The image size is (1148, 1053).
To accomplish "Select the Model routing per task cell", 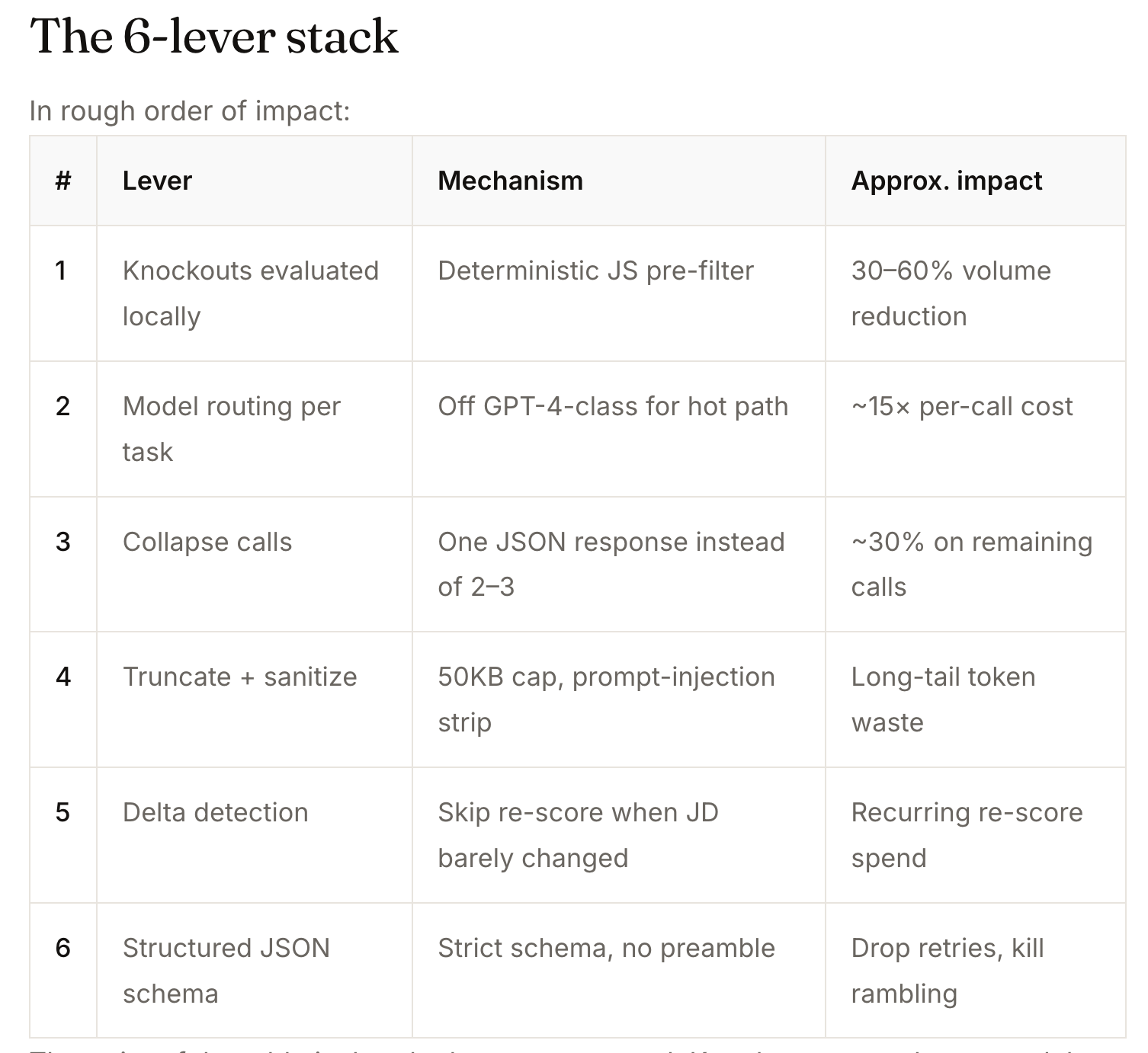I will [255, 429].
